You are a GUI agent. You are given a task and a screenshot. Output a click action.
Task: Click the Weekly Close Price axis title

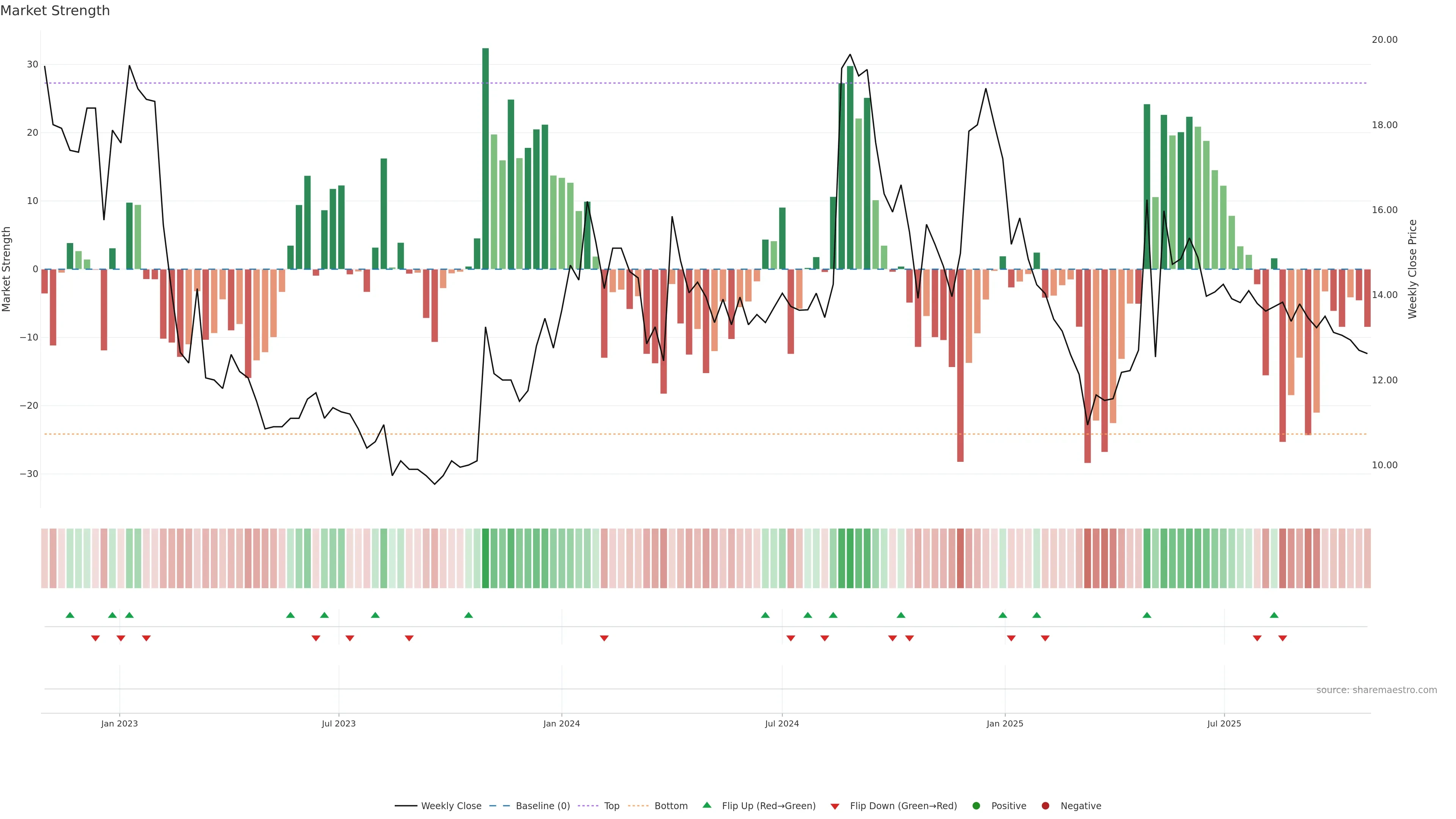coord(1412,269)
